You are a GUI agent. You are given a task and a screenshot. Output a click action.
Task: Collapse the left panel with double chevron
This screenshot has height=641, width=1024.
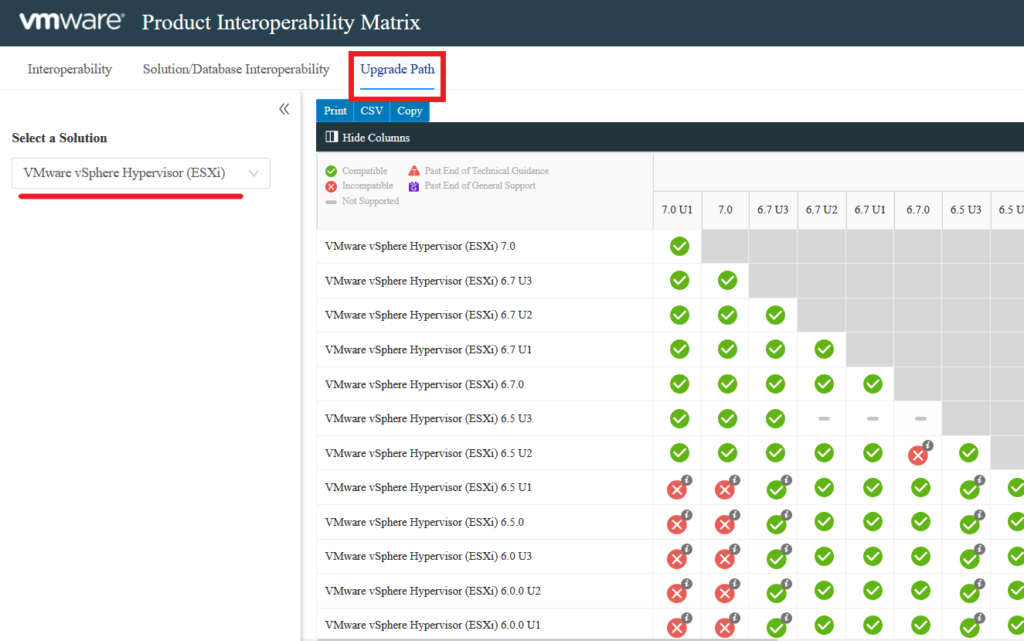click(x=284, y=109)
